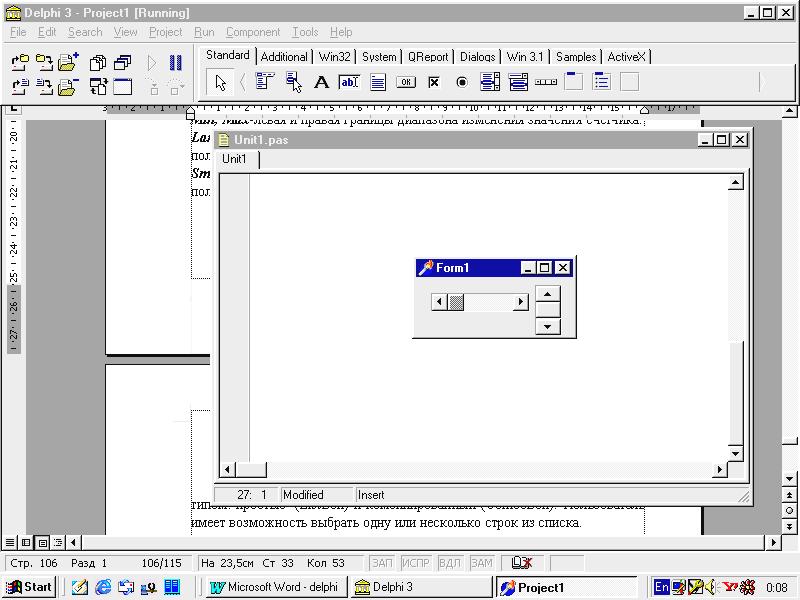Toggle ВДЛ indicator in Word status bar
Screen dimensions: 800x600
(449, 563)
